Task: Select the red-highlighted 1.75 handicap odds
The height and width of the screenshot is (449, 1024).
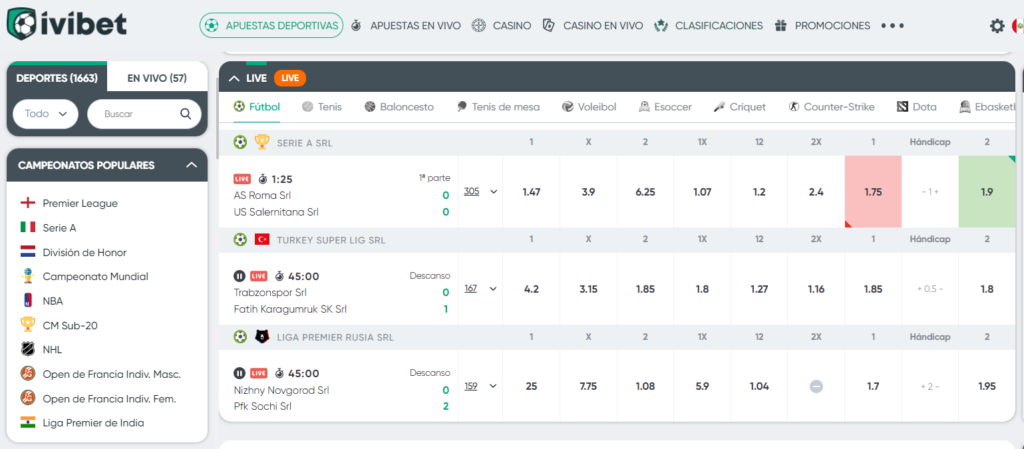Action: [873, 192]
